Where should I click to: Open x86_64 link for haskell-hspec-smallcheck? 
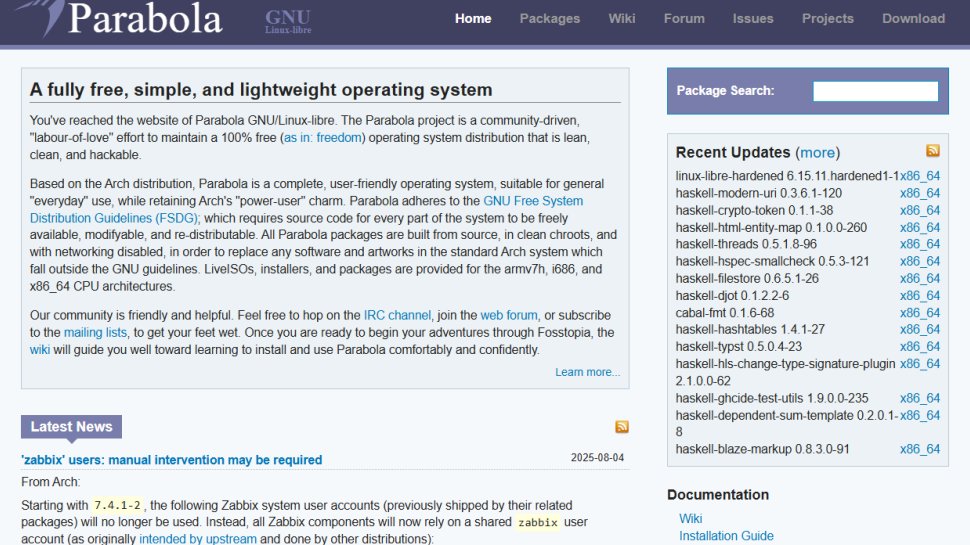point(920,261)
